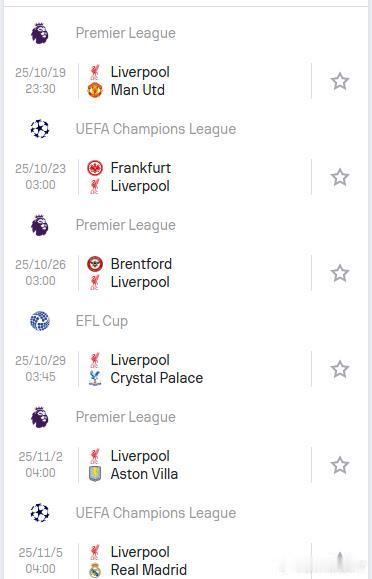Click the Crystal Palace crest
The height and width of the screenshot is (579, 372).
pos(95,378)
